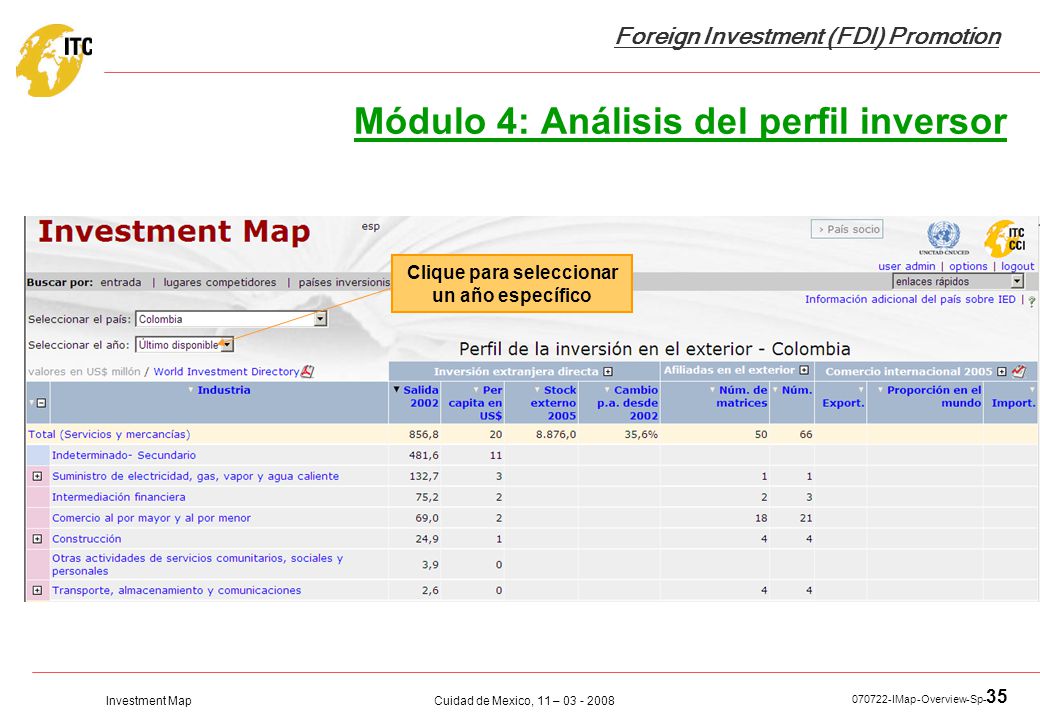Click the esp language label
Screen dimensions: 1040x720
point(371,227)
